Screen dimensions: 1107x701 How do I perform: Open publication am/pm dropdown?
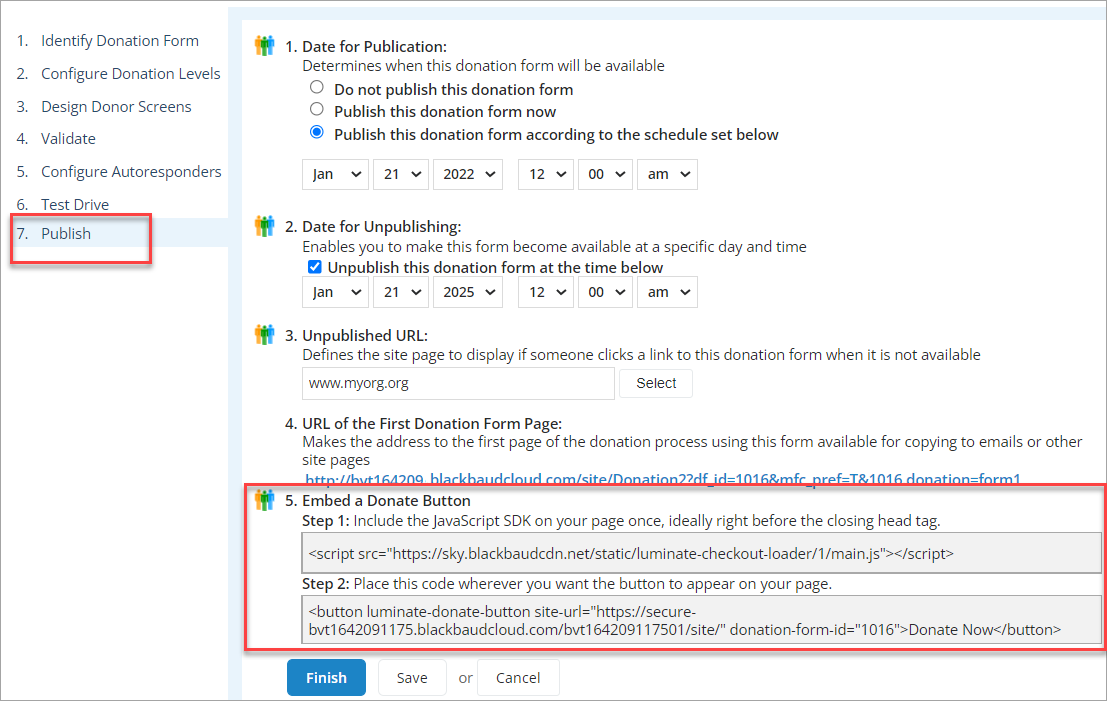(x=667, y=174)
